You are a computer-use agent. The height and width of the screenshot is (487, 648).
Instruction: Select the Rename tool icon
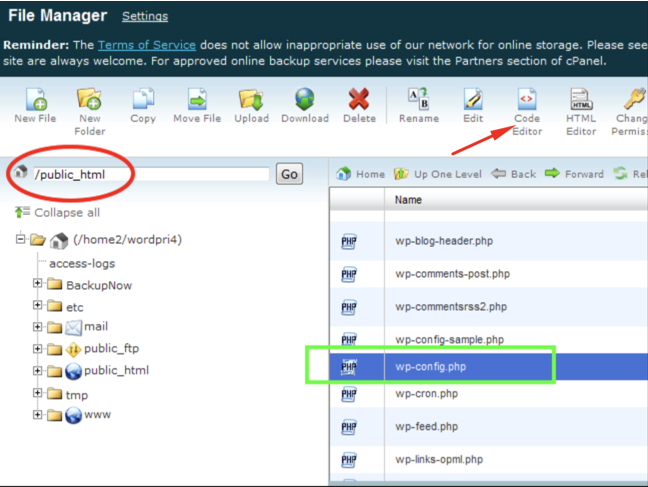point(418,99)
